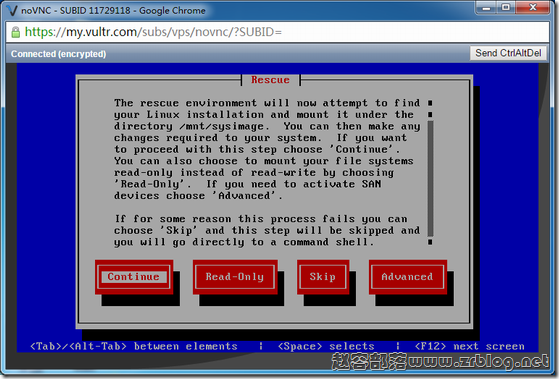Click the 'devices choose 'Advanced'.' text line

[198, 196]
